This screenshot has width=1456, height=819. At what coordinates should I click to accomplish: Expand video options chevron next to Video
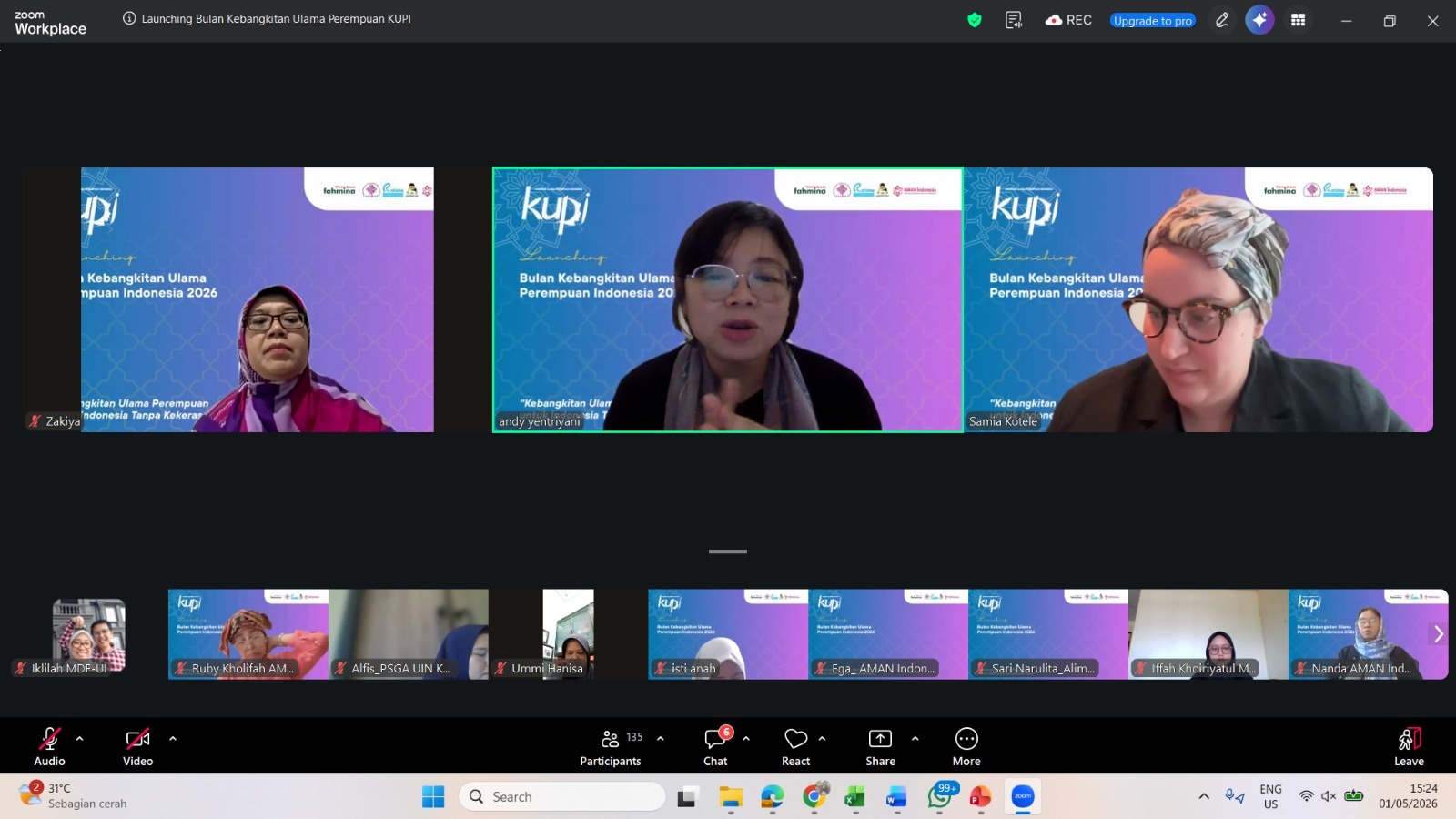173,739
